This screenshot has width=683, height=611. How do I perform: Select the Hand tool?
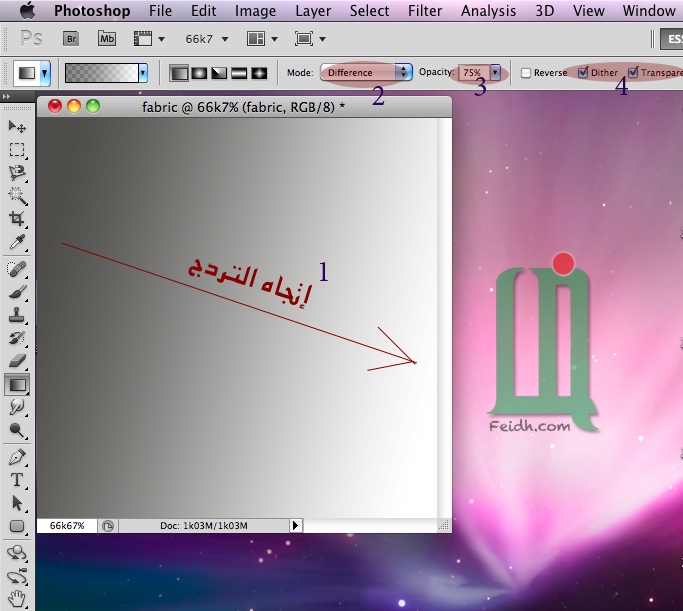(17, 599)
